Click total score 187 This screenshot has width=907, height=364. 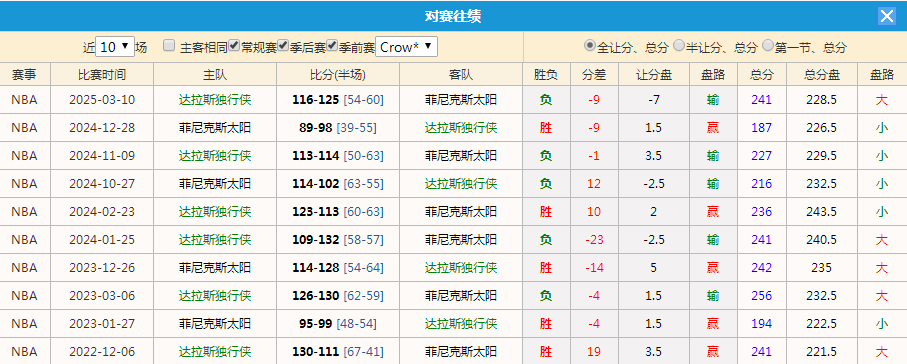tap(762, 128)
